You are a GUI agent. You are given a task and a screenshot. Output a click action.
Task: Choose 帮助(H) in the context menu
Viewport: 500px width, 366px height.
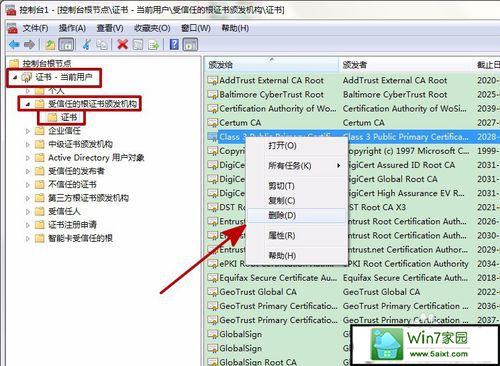[x=297, y=256]
